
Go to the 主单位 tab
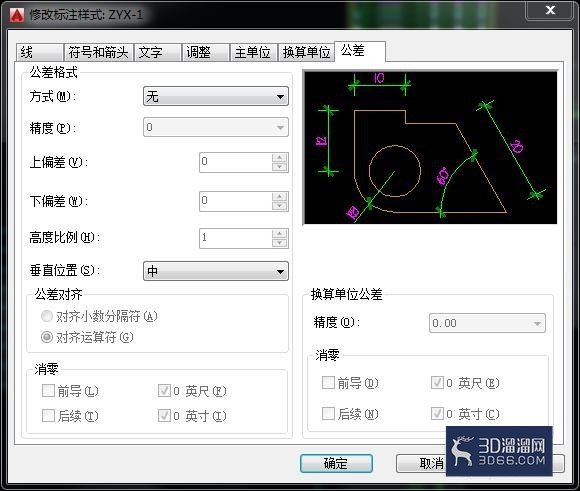253,52
